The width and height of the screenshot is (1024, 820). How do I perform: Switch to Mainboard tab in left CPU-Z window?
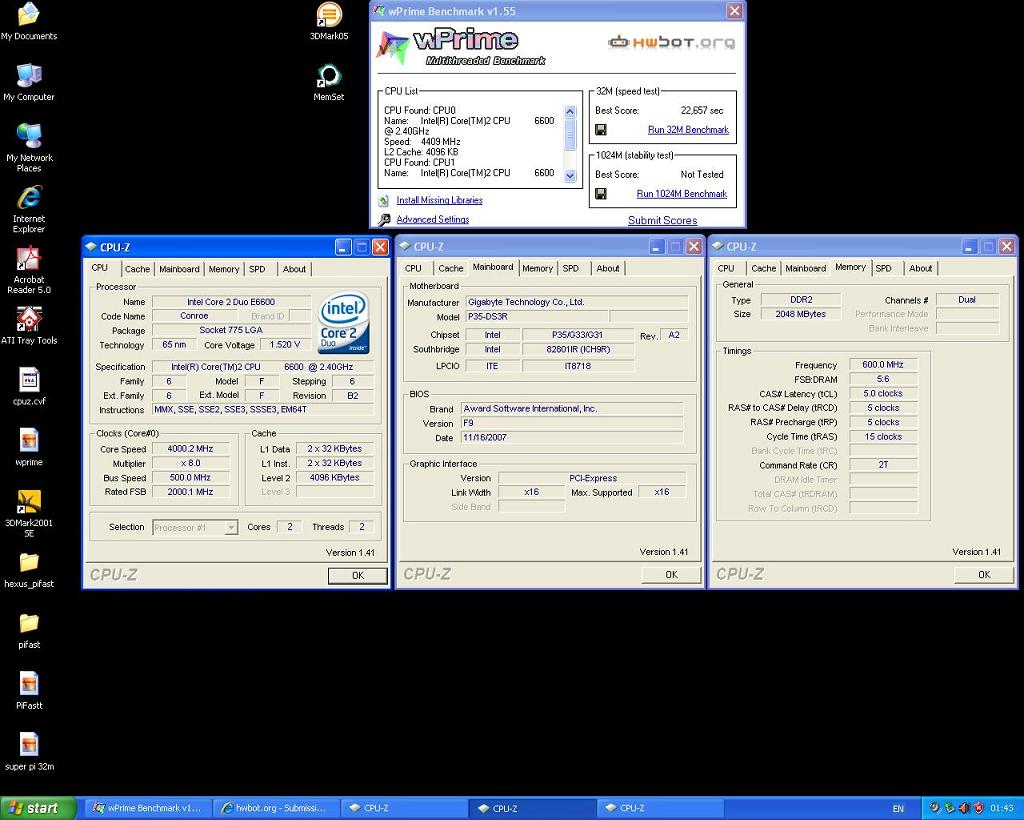click(x=179, y=269)
